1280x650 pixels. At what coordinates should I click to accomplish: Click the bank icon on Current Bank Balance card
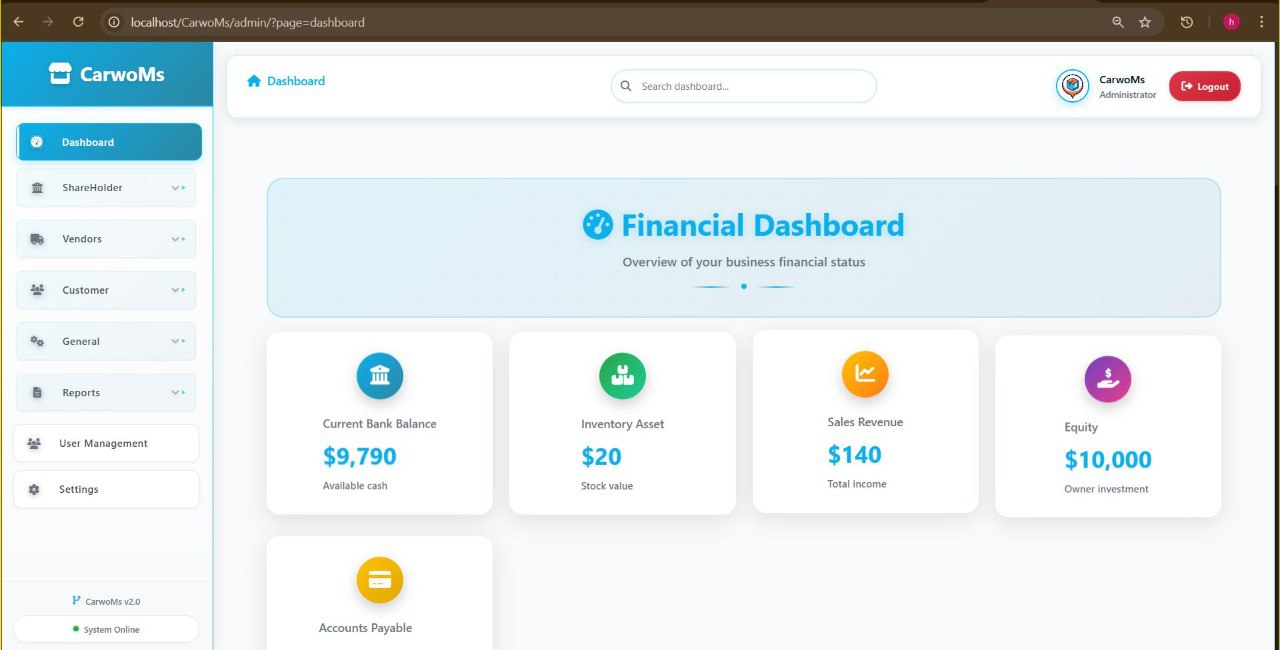click(380, 375)
